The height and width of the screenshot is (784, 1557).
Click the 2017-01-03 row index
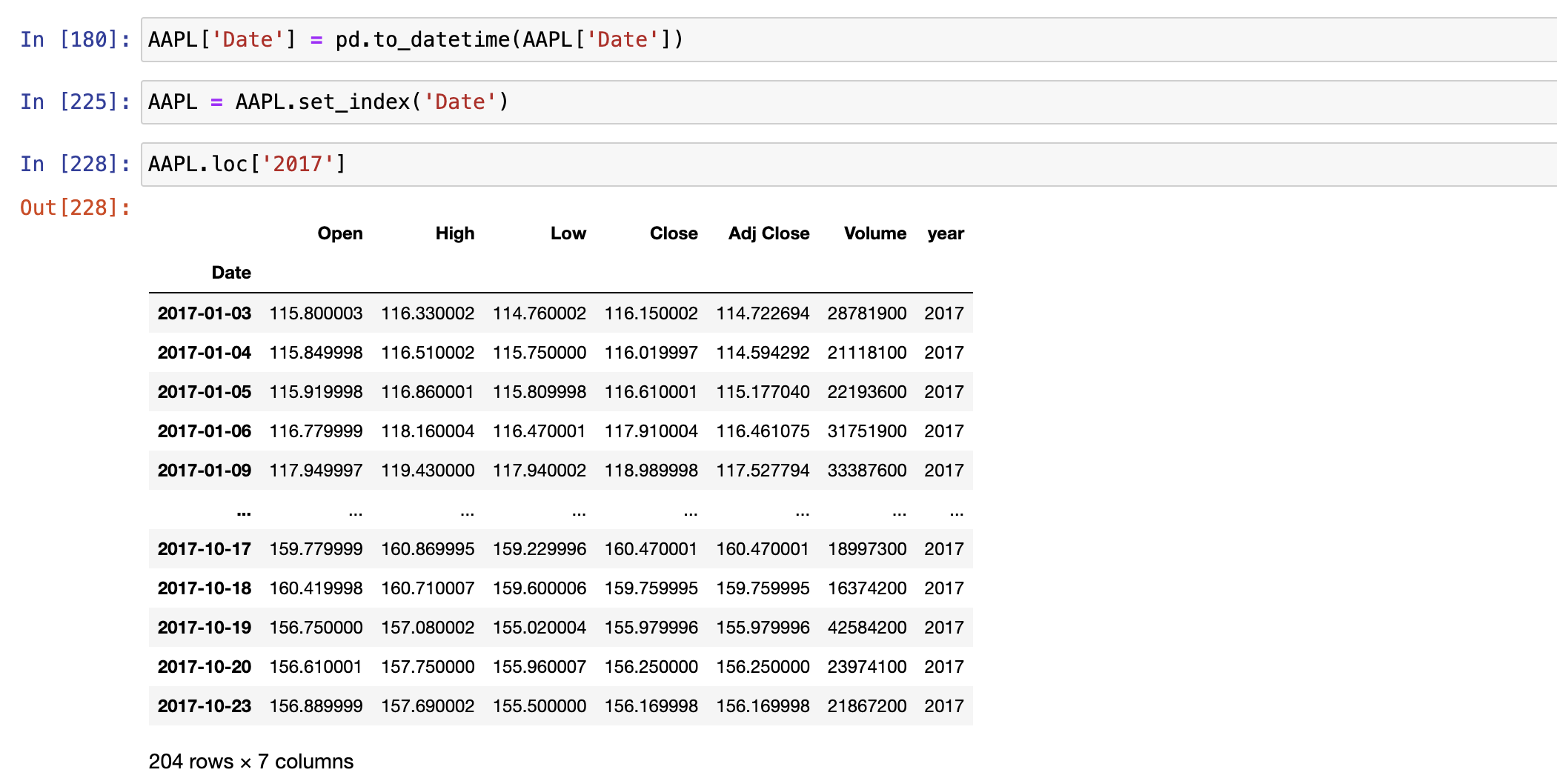205,313
